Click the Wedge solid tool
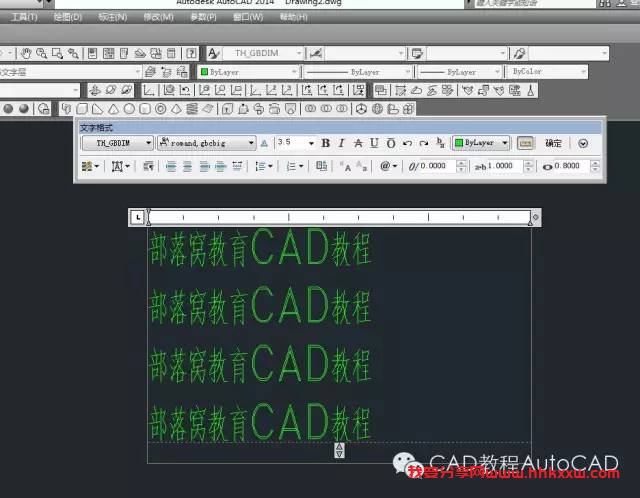 pyautogui.click(x=98, y=109)
